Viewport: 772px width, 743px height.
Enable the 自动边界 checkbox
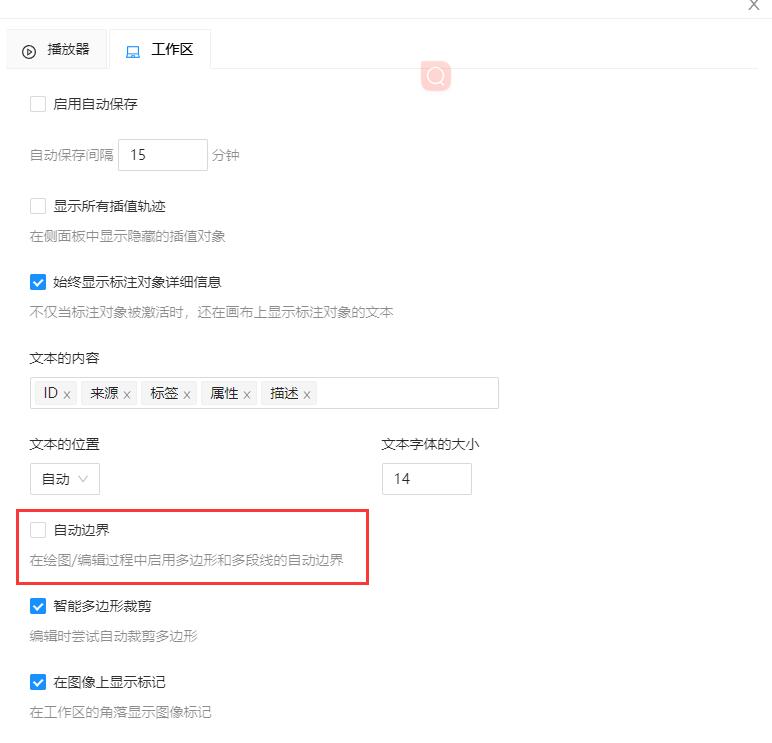pyautogui.click(x=38, y=530)
